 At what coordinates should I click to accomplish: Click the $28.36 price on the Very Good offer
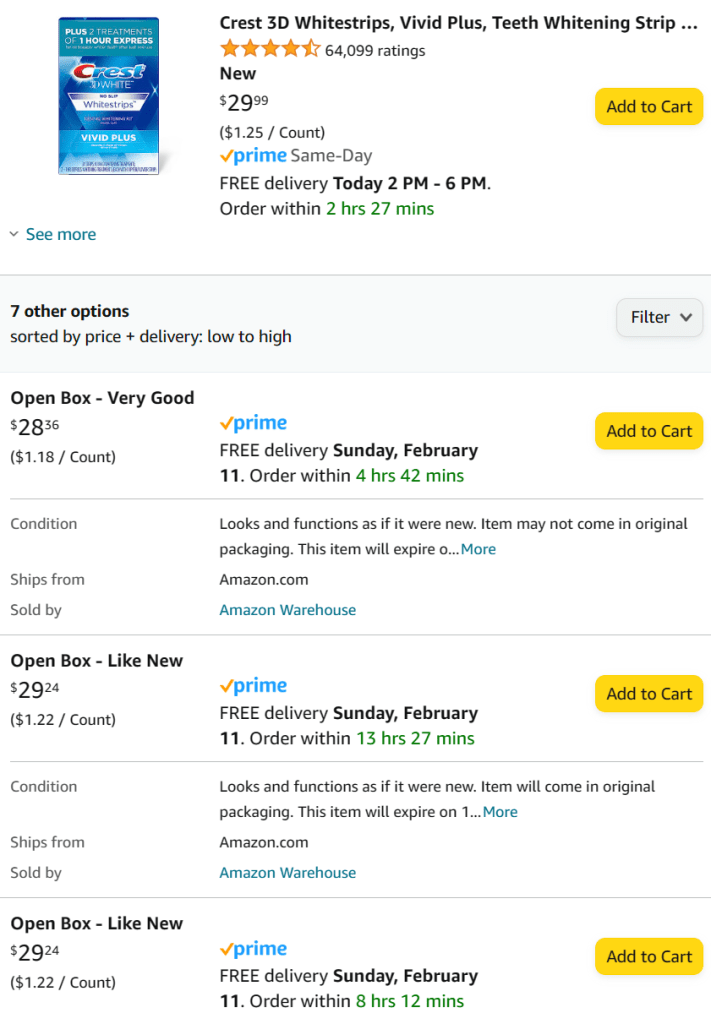point(35,428)
